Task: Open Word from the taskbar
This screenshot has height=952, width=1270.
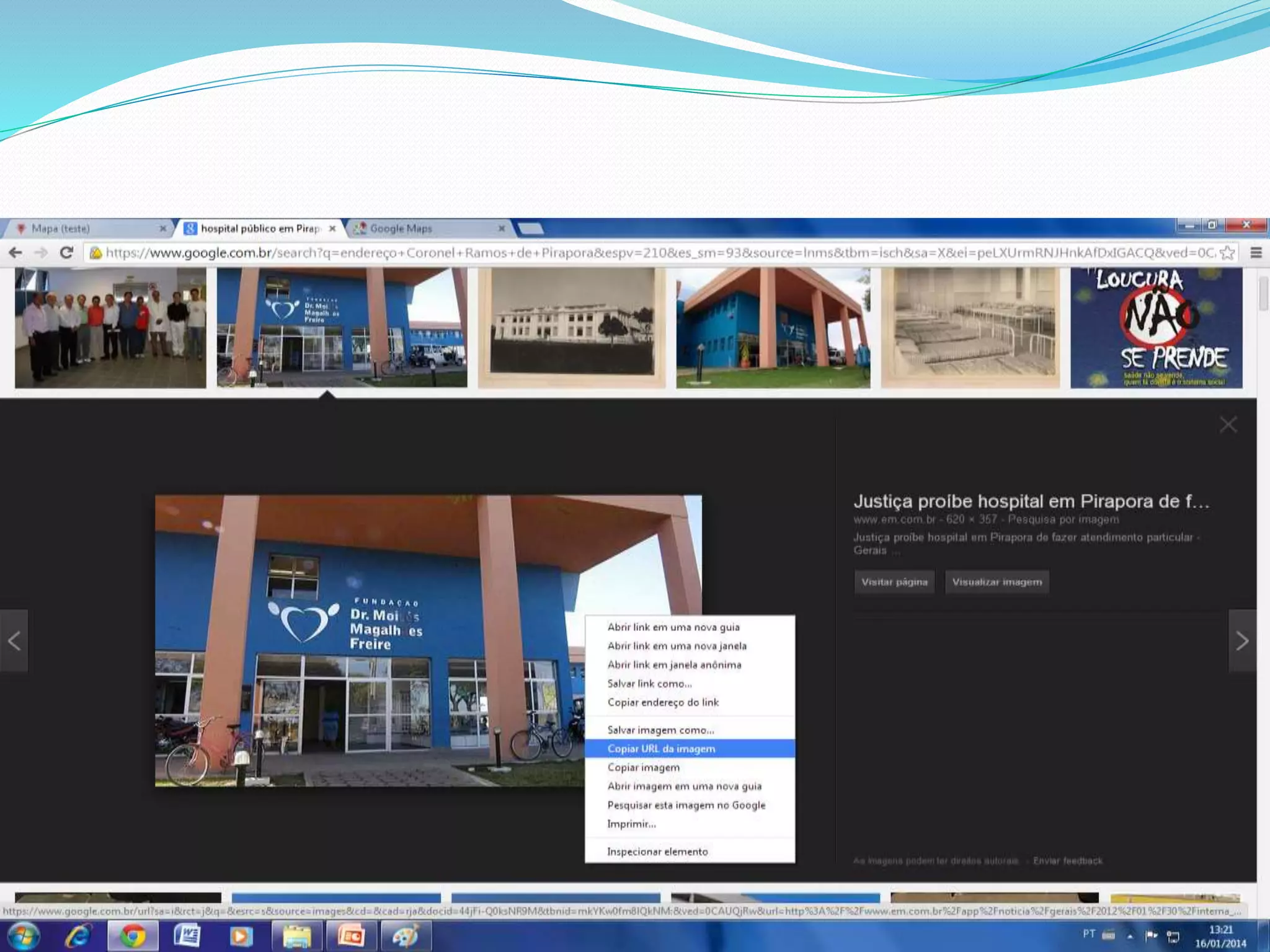Action: pyautogui.click(x=187, y=935)
